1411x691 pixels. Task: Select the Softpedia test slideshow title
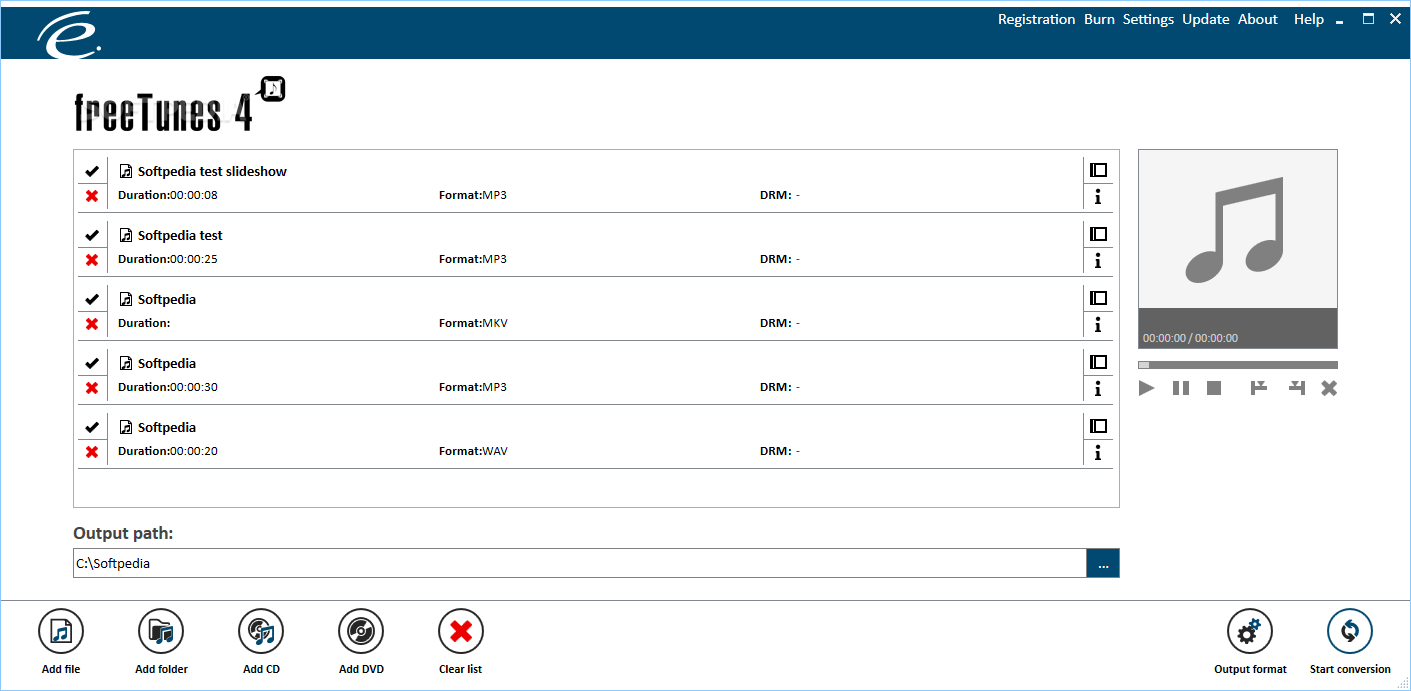212,171
